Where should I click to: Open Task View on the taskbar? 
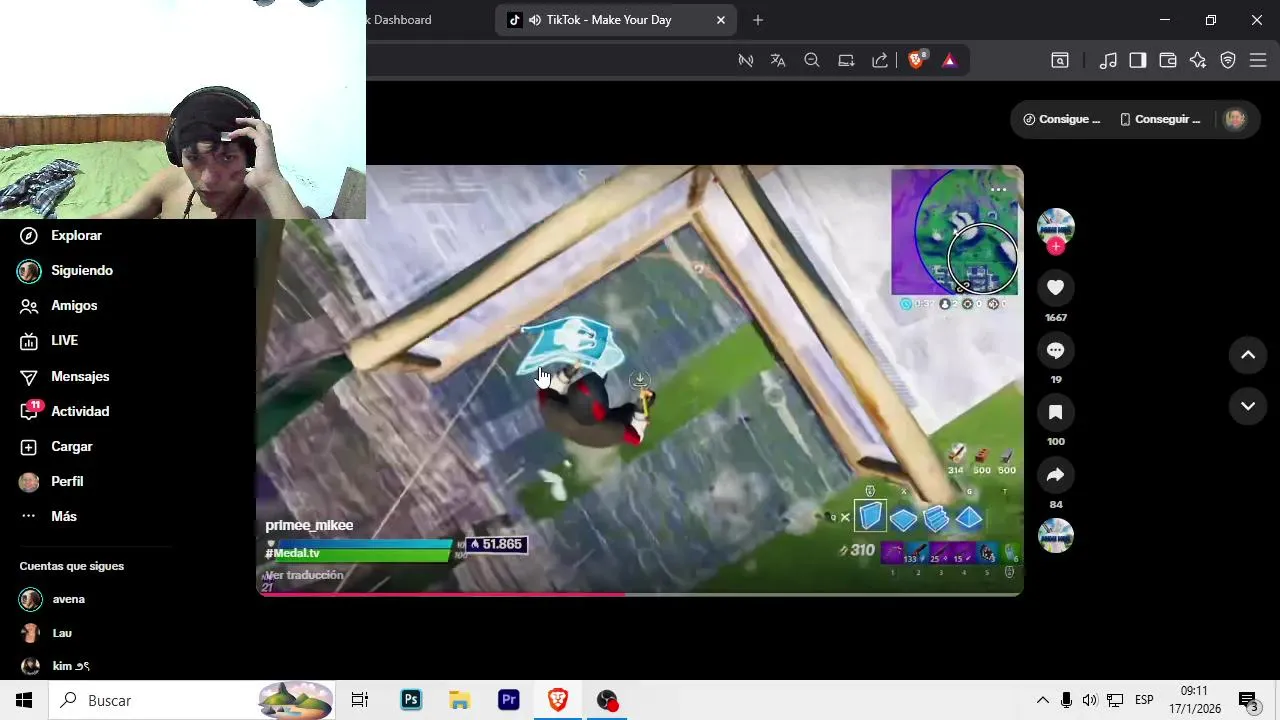[x=360, y=700]
